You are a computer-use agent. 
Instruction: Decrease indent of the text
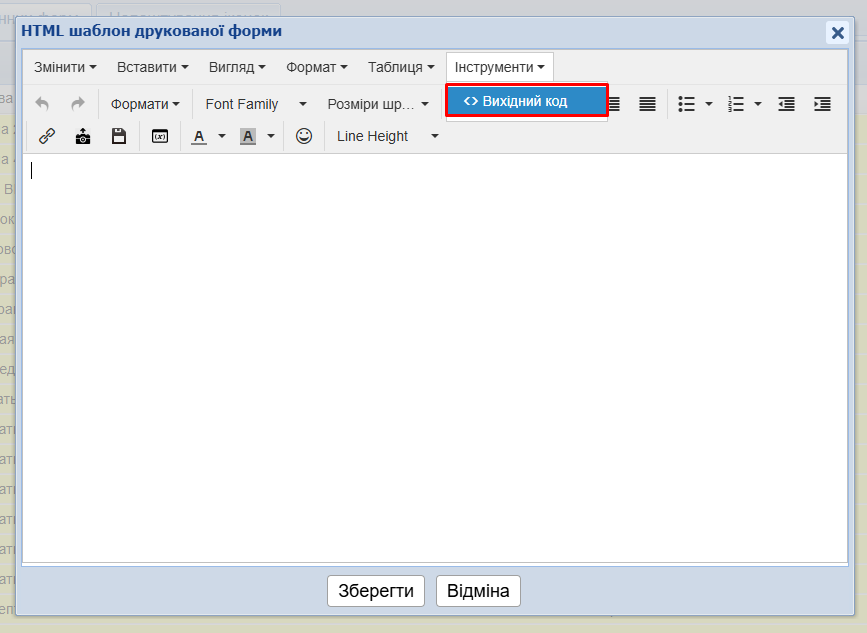coord(786,104)
